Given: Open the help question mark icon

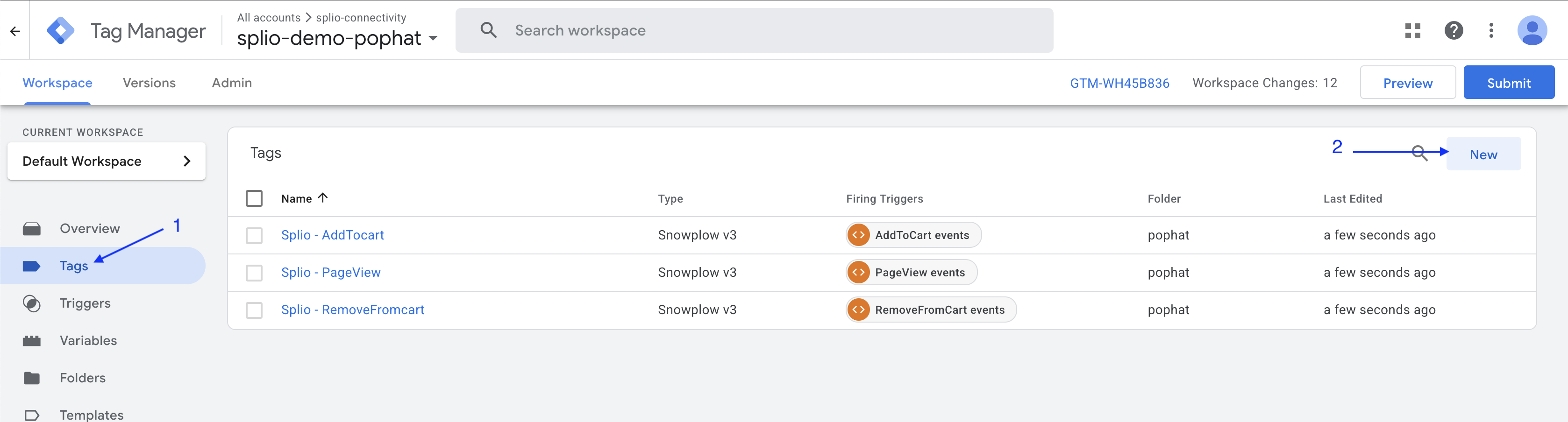Looking at the screenshot, I should point(1453,30).
